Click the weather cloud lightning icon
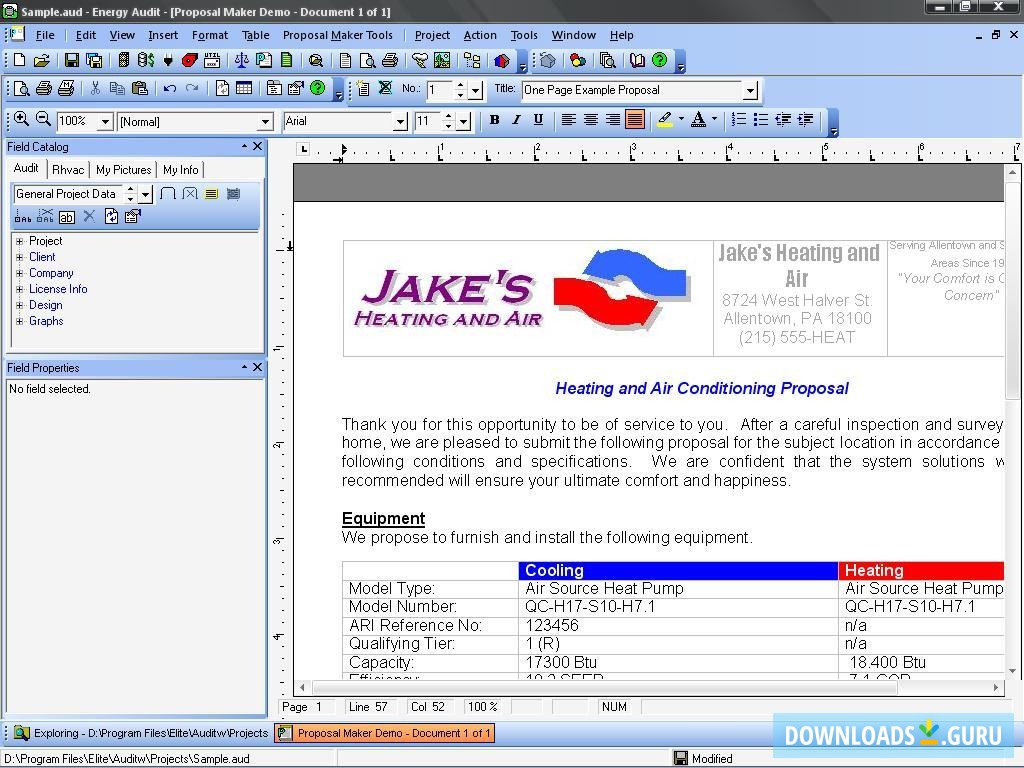The image size is (1024, 768). click(x=419, y=61)
